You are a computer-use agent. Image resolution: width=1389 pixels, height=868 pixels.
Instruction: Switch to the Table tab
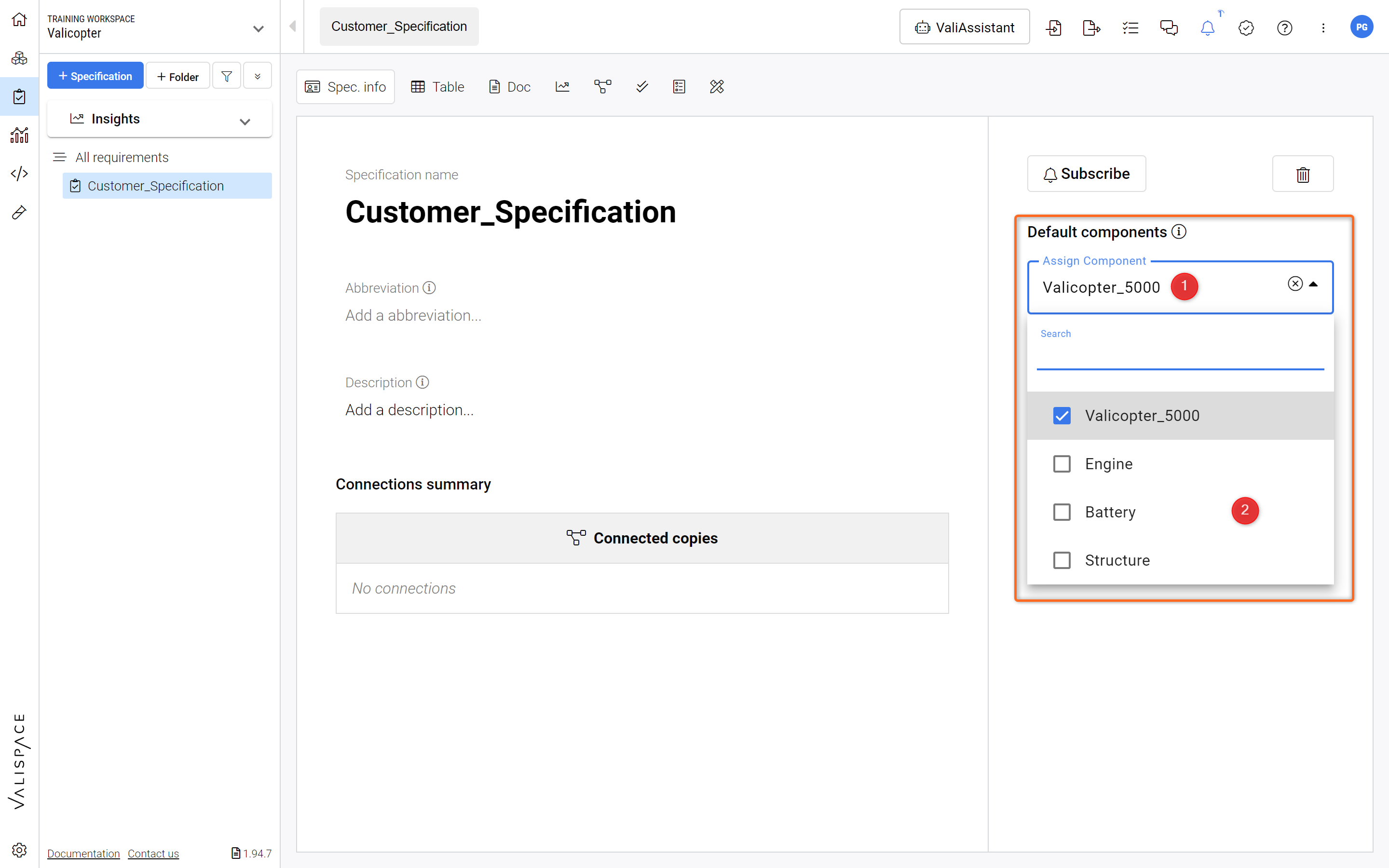coord(438,87)
